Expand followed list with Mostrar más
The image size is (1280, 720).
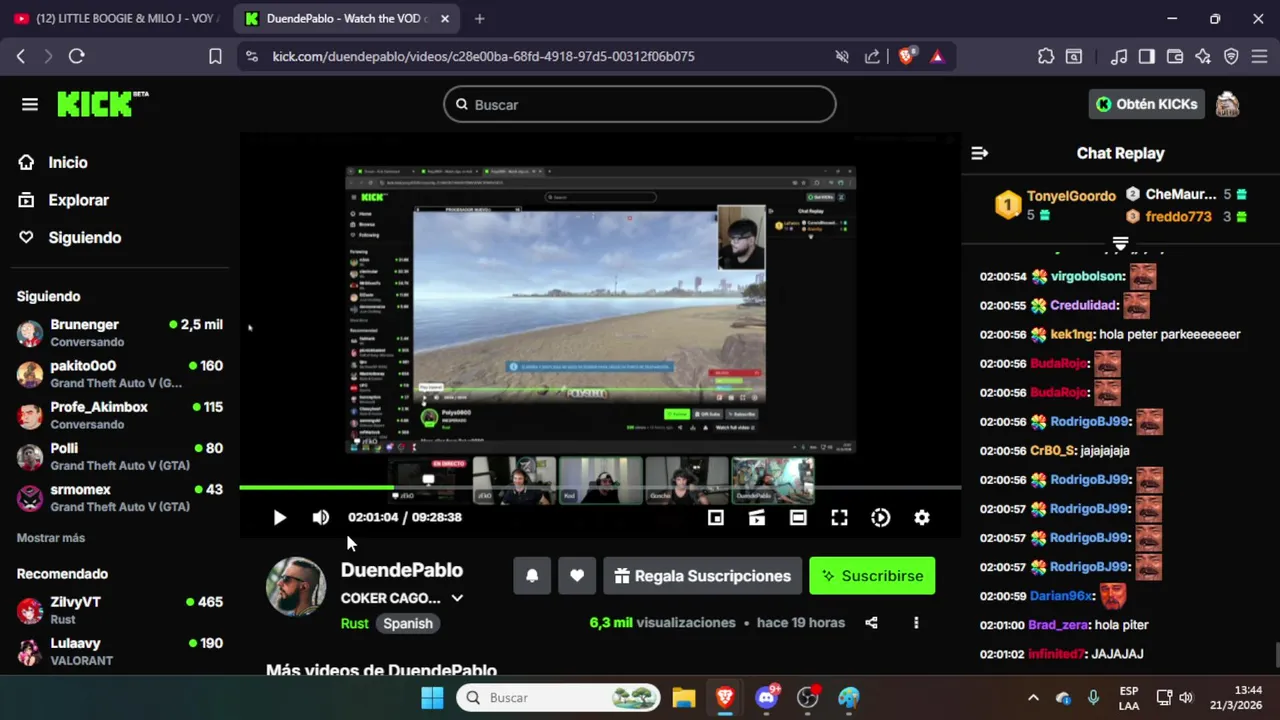tap(51, 538)
